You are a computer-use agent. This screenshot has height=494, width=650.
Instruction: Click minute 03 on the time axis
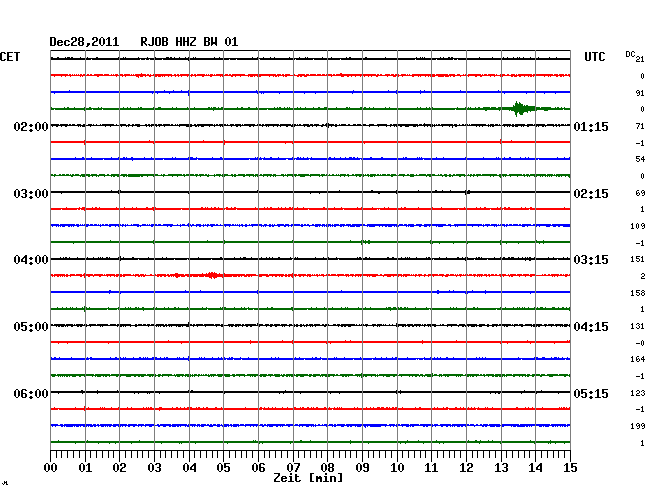point(154,467)
